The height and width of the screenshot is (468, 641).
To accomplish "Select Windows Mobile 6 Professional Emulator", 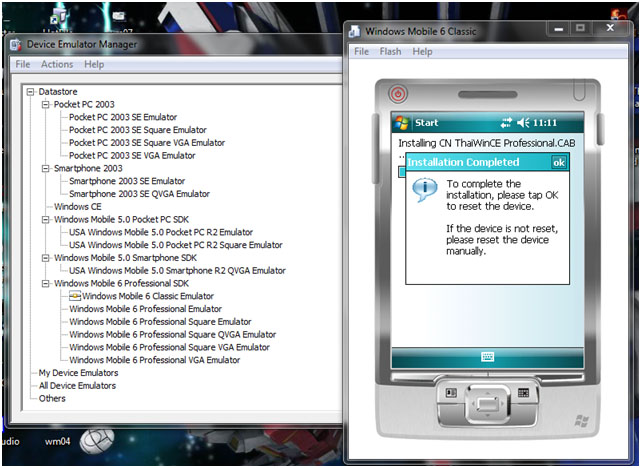I will pyautogui.click(x=146, y=309).
